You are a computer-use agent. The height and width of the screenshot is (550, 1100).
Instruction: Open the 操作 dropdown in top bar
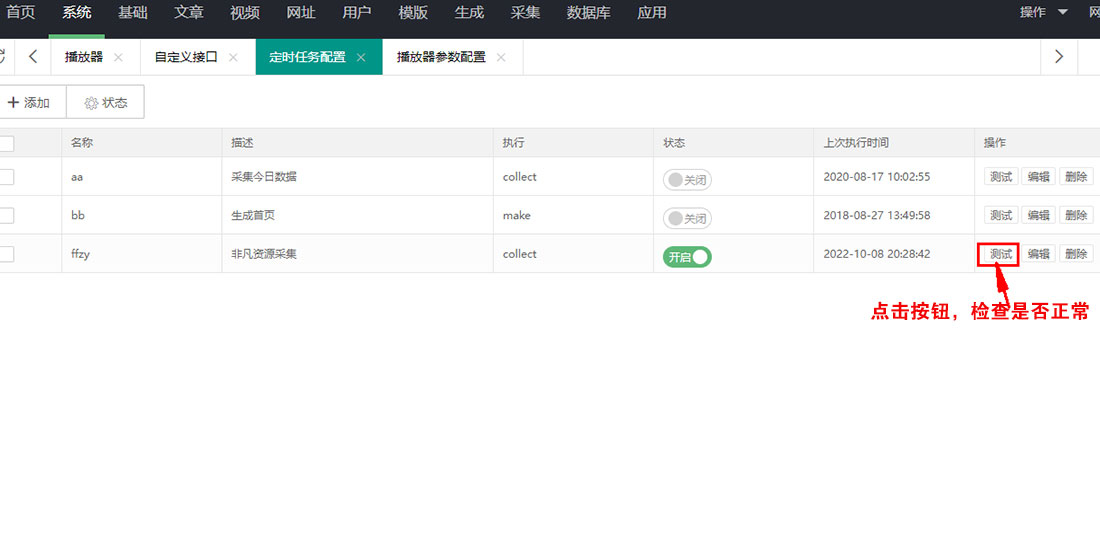tap(1043, 13)
